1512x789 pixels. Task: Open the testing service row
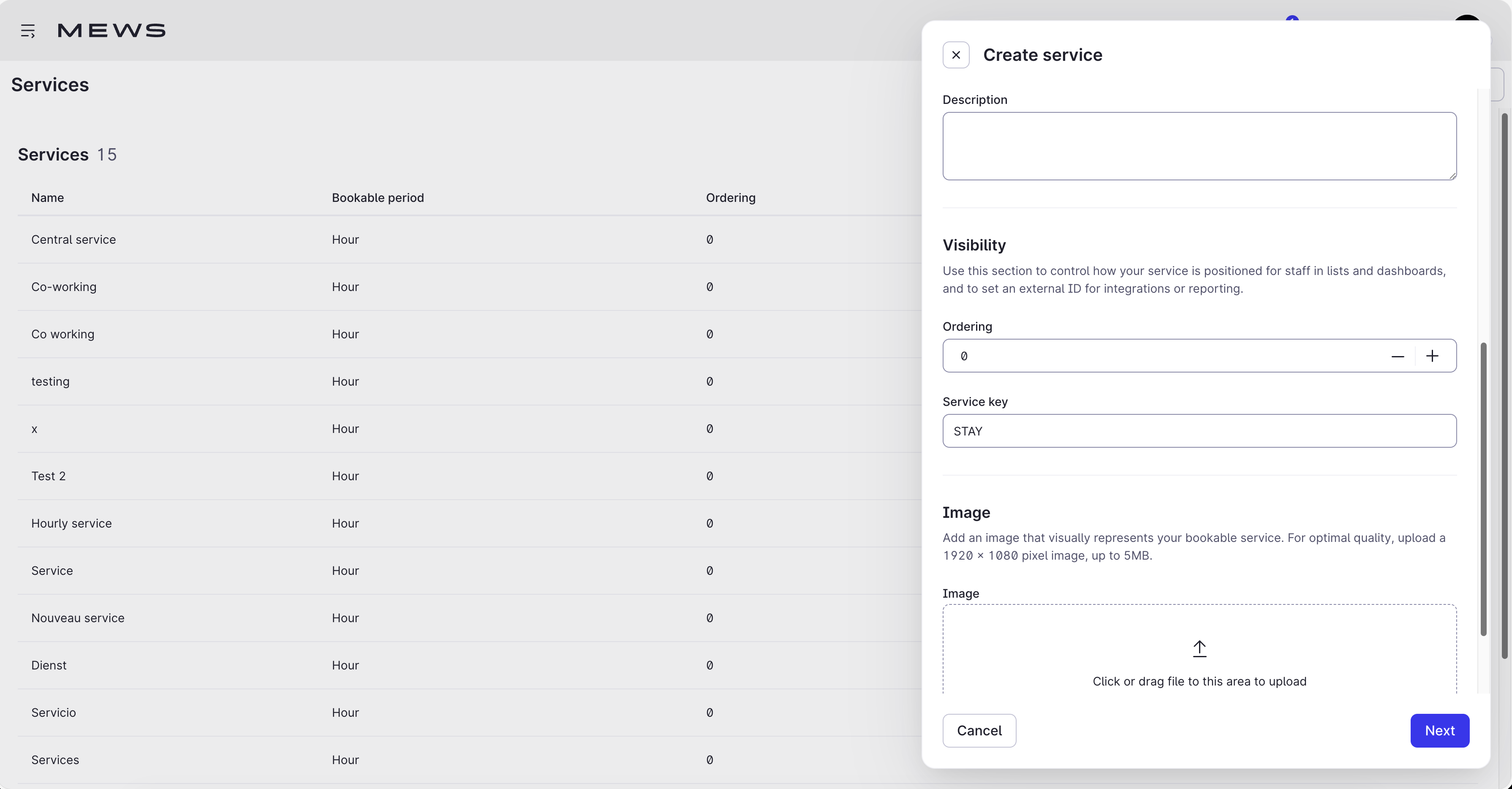point(470,381)
